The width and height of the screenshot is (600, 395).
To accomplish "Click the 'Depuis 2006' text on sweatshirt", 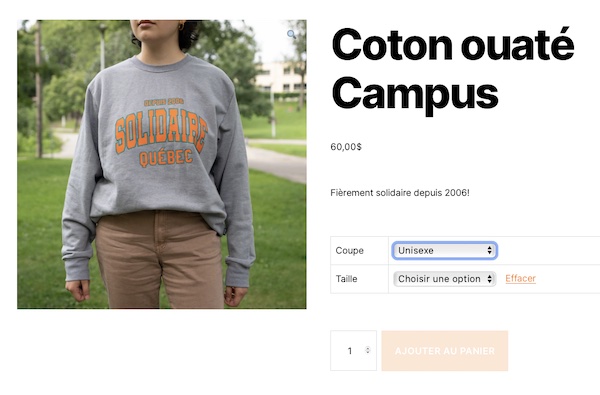I will click(x=164, y=102).
